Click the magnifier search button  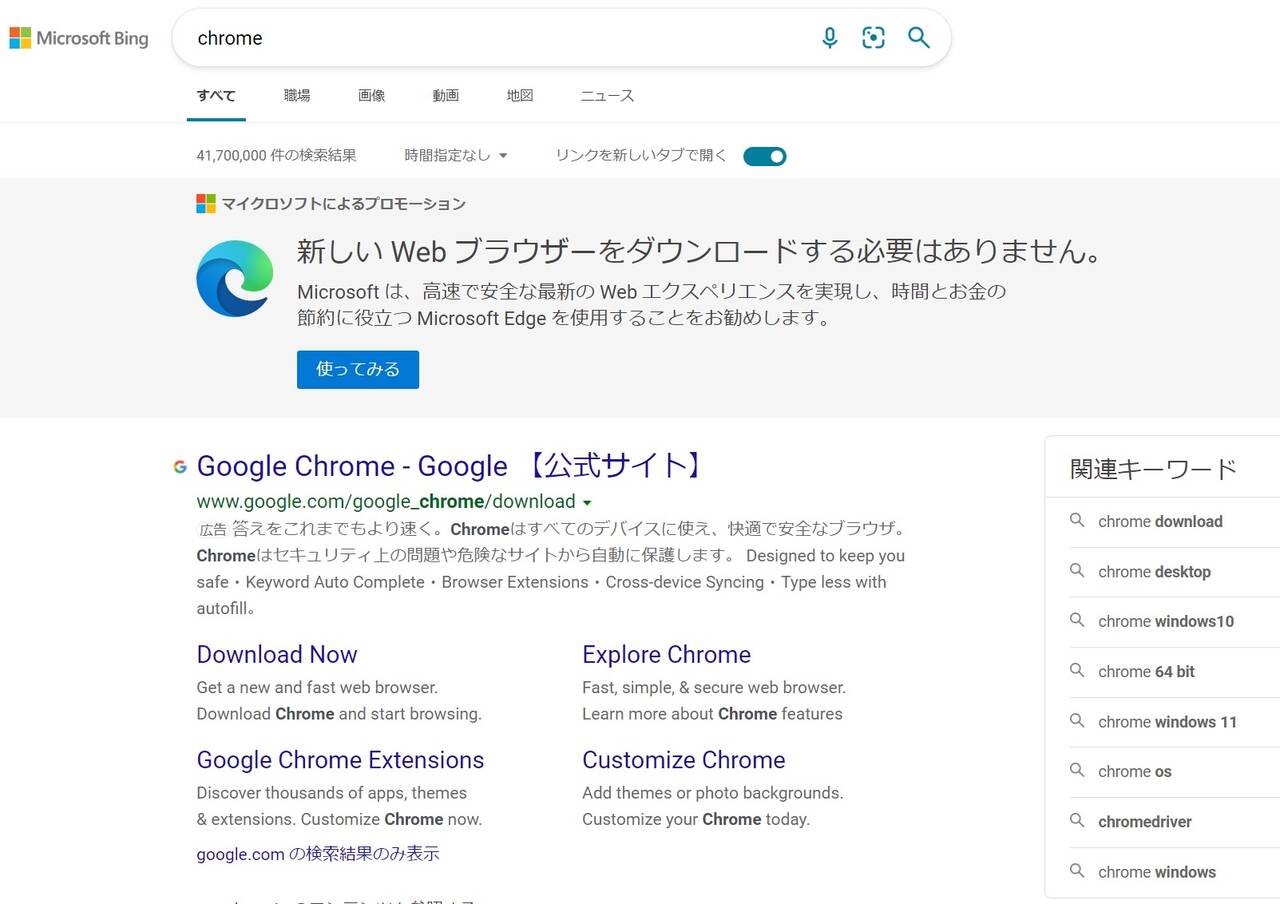918,38
